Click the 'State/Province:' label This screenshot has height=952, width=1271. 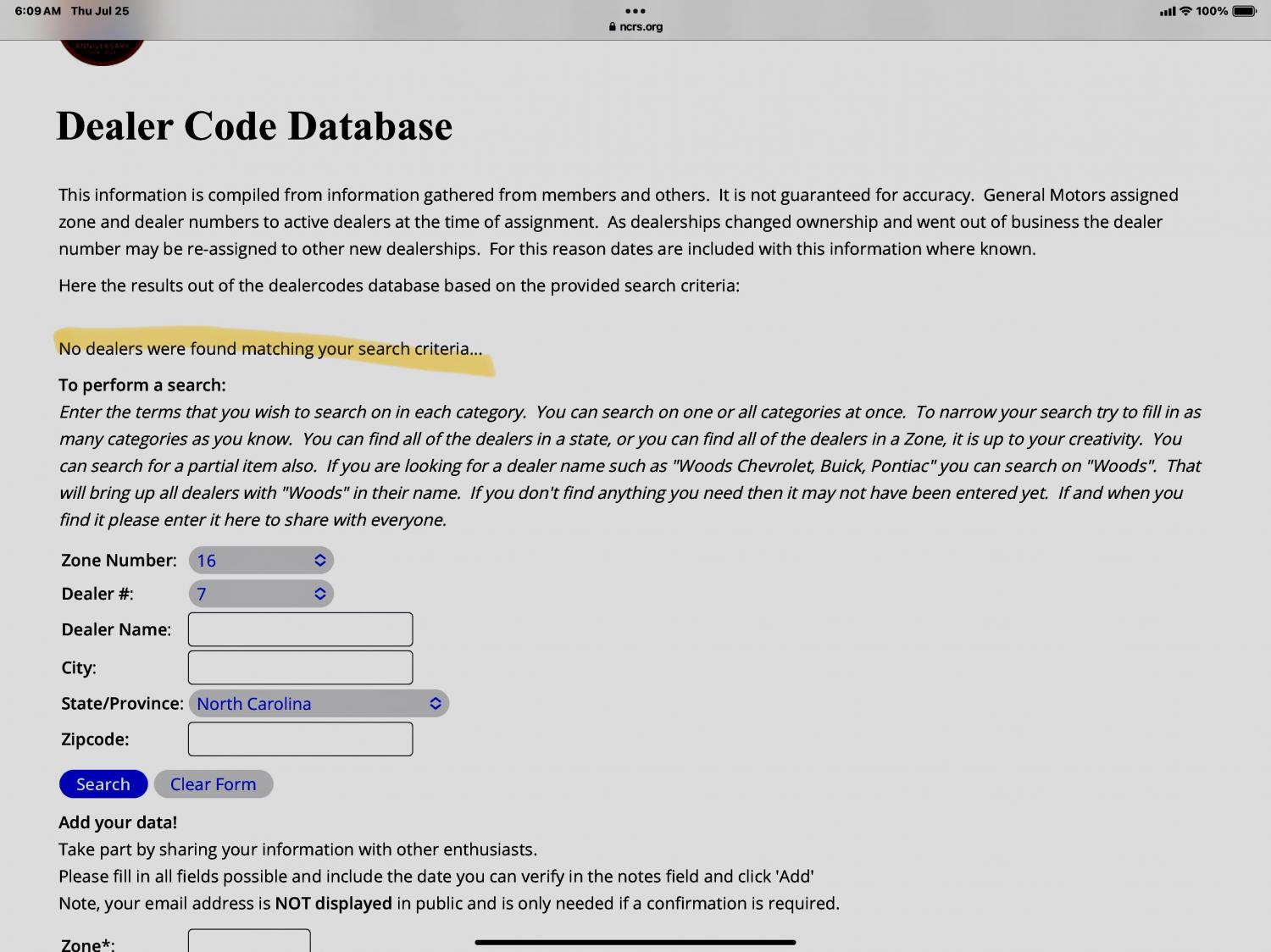pyautogui.click(x=122, y=704)
